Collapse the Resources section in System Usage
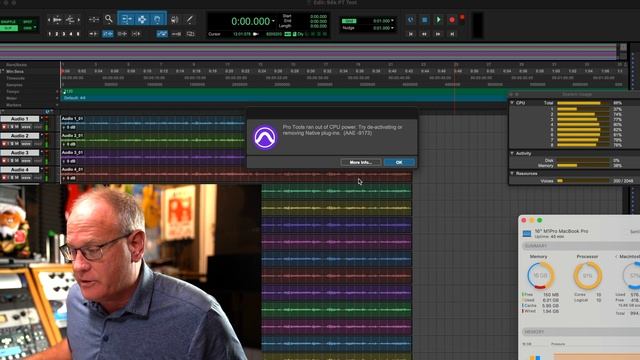640x360 pixels. point(512,173)
